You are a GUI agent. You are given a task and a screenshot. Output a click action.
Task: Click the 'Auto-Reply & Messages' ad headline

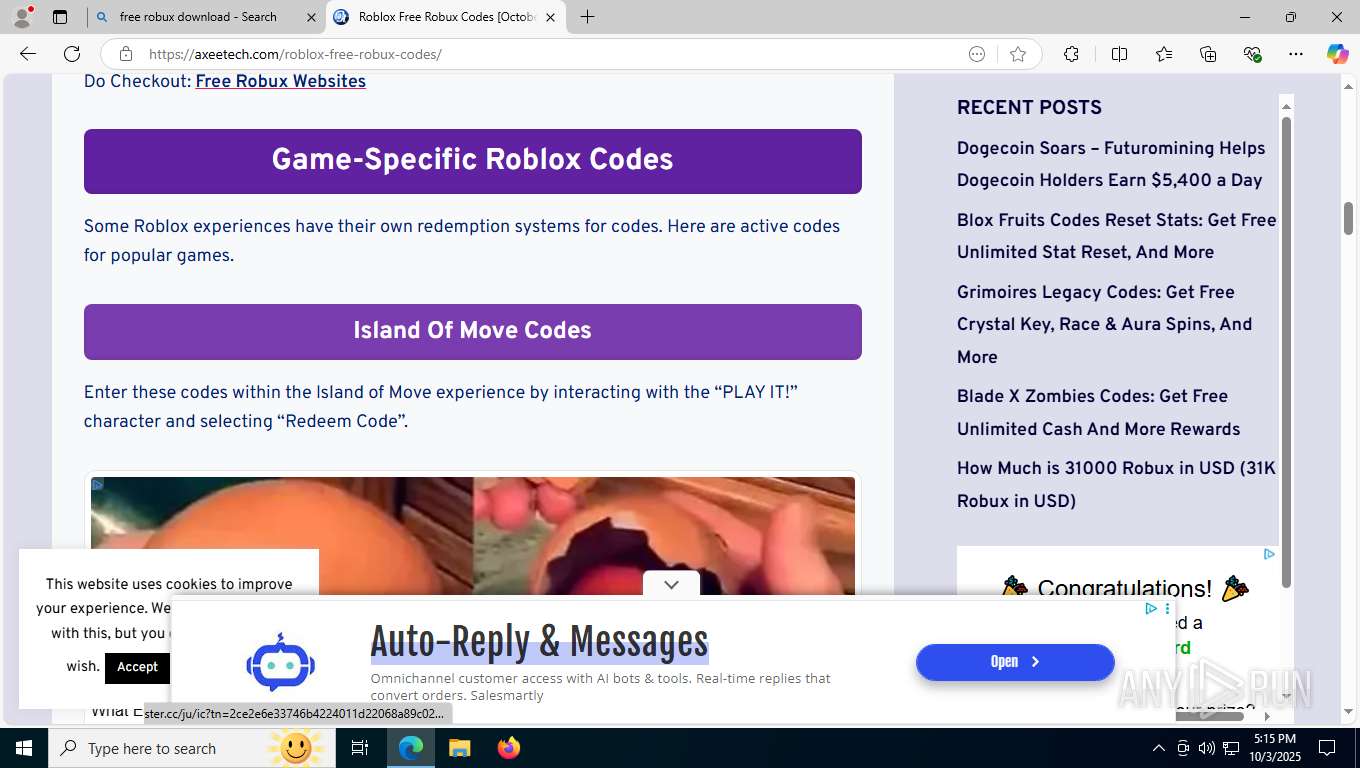(539, 642)
